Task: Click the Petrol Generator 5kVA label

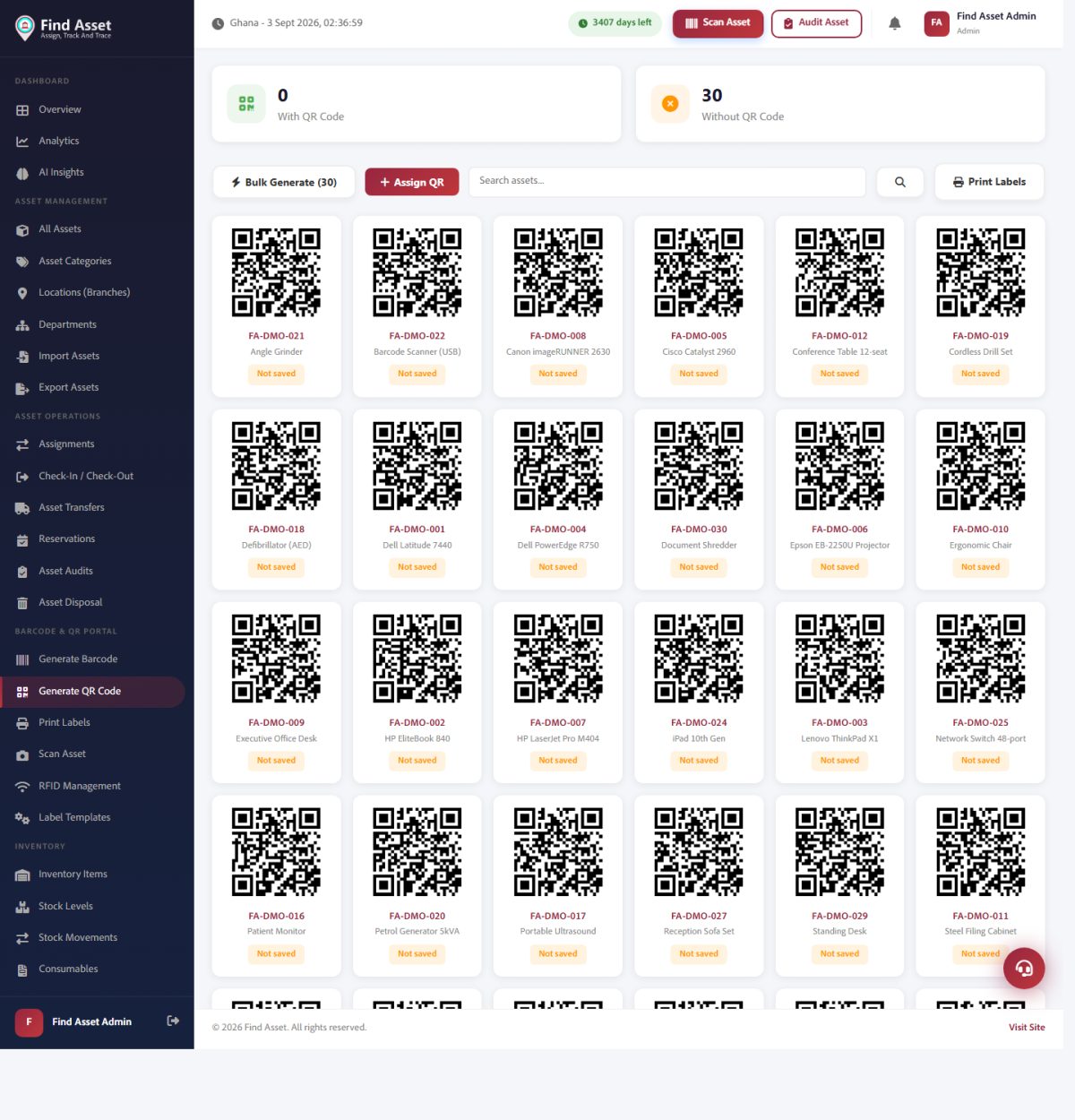Action: (x=417, y=932)
